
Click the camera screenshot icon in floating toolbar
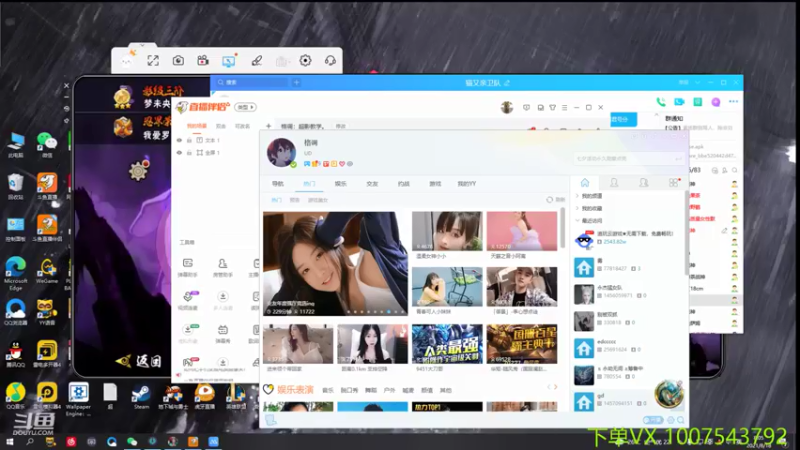178,61
